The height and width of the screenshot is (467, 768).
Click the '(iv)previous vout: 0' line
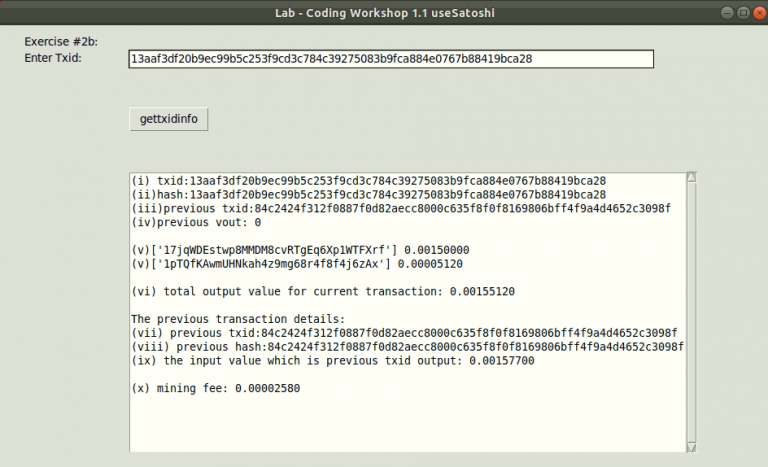(x=196, y=222)
